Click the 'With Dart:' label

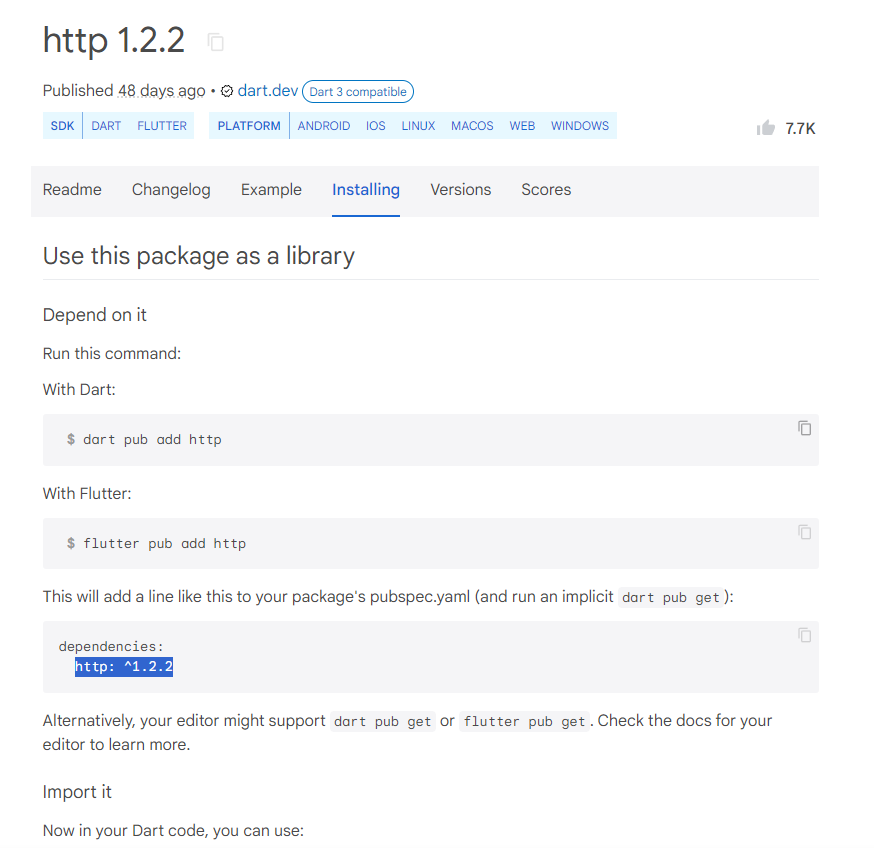click(79, 389)
